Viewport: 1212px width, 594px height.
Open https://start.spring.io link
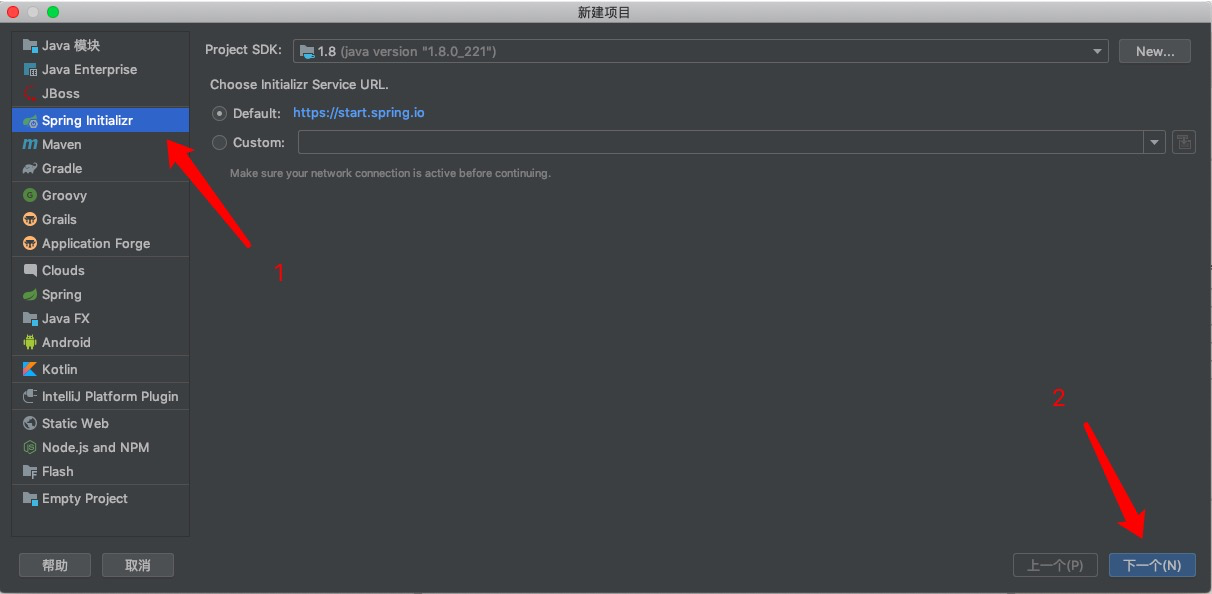click(359, 113)
